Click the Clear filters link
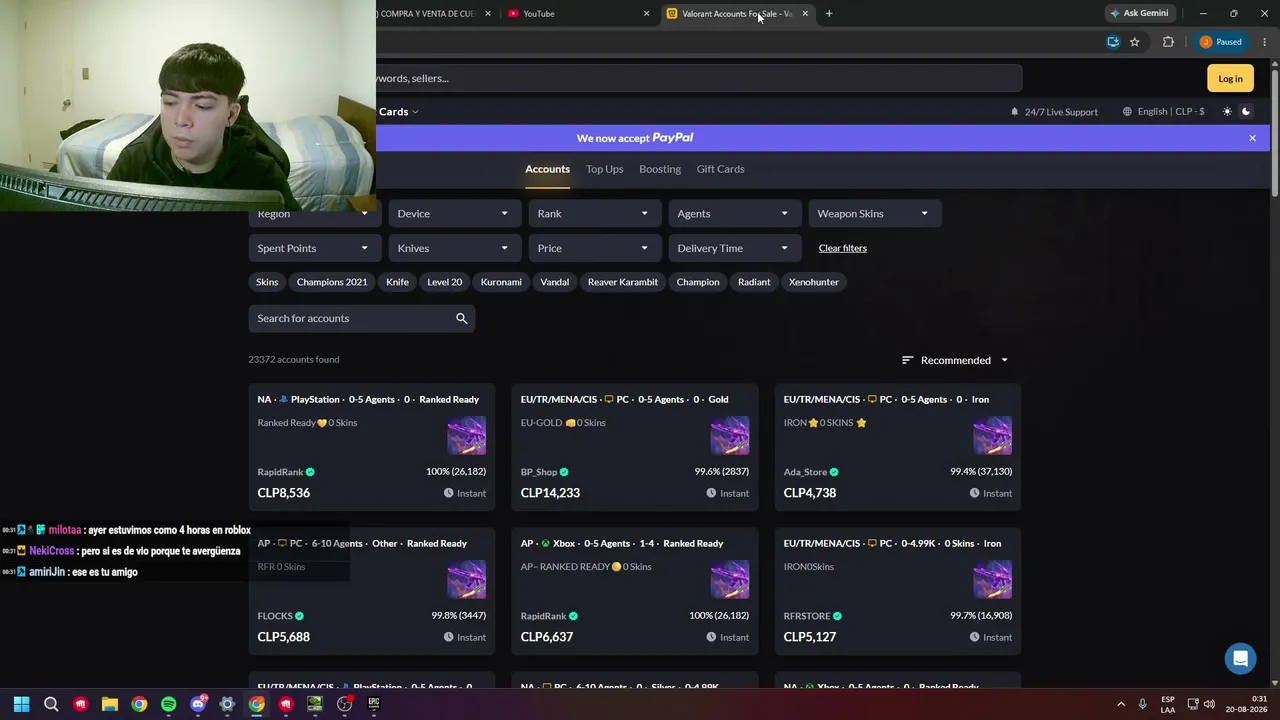This screenshot has height=720, width=1280. click(843, 248)
